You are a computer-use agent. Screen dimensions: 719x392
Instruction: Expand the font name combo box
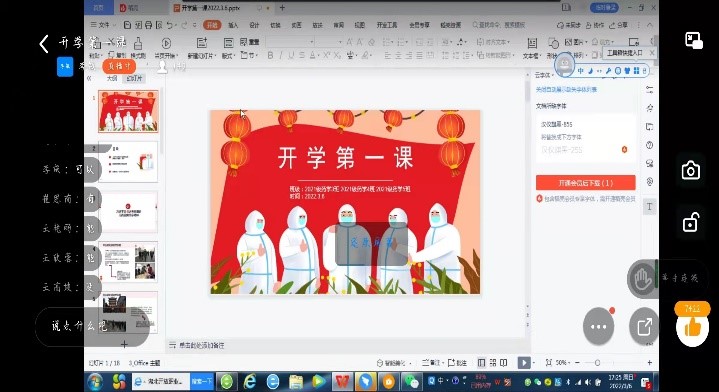(x=290, y=42)
